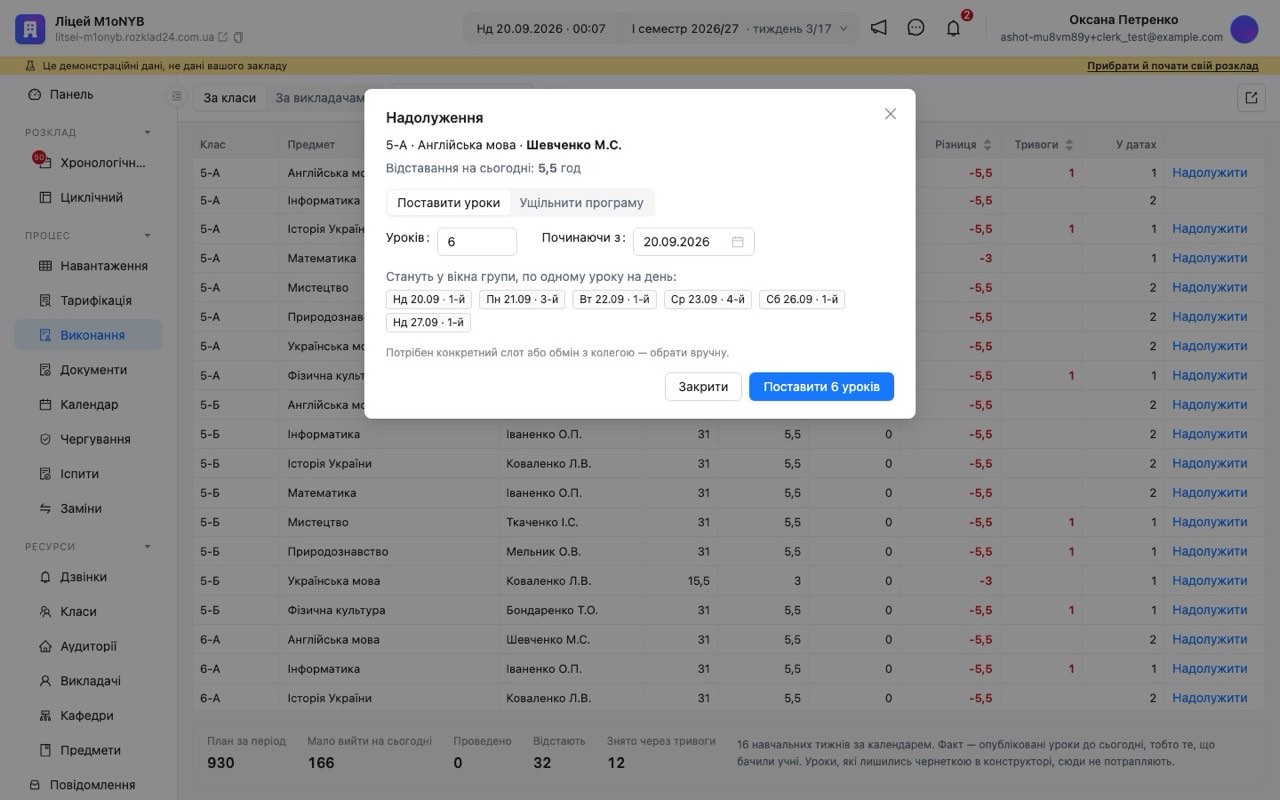
Task: Click the Уроків number input field
Action: 477,242
